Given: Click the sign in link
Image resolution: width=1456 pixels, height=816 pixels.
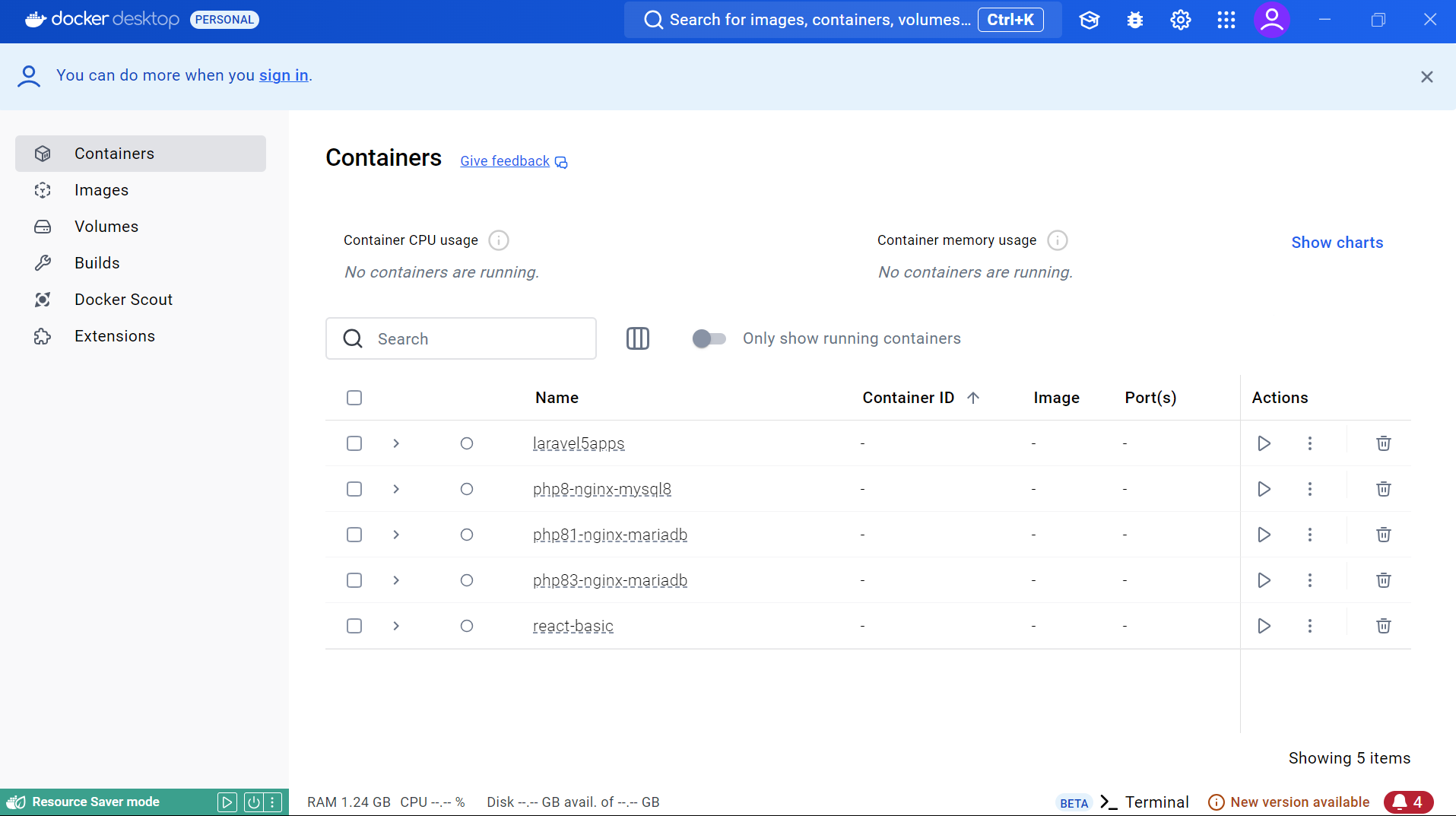Looking at the screenshot, I should click(x=284, y=75).
